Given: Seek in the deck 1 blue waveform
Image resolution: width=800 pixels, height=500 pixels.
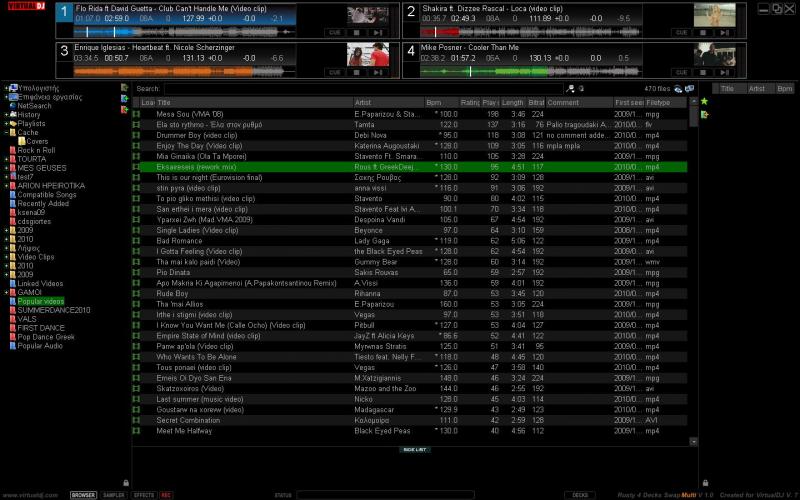Looking at the screenshot, I should tap(184, 32).
